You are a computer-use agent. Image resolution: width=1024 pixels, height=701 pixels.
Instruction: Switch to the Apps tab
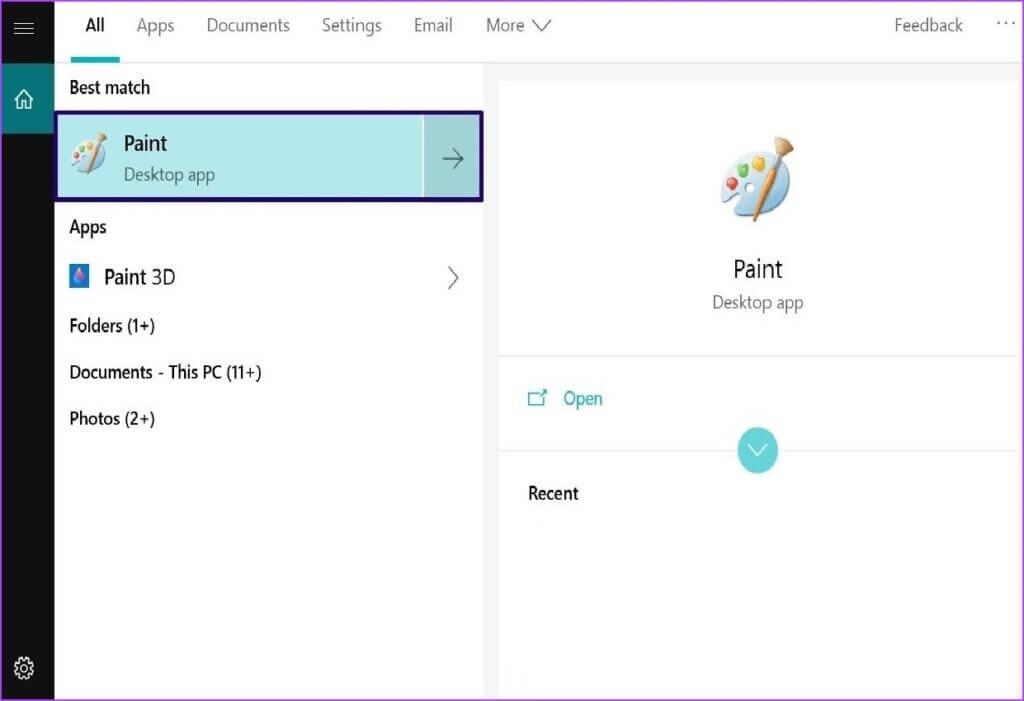coord(155,25)
